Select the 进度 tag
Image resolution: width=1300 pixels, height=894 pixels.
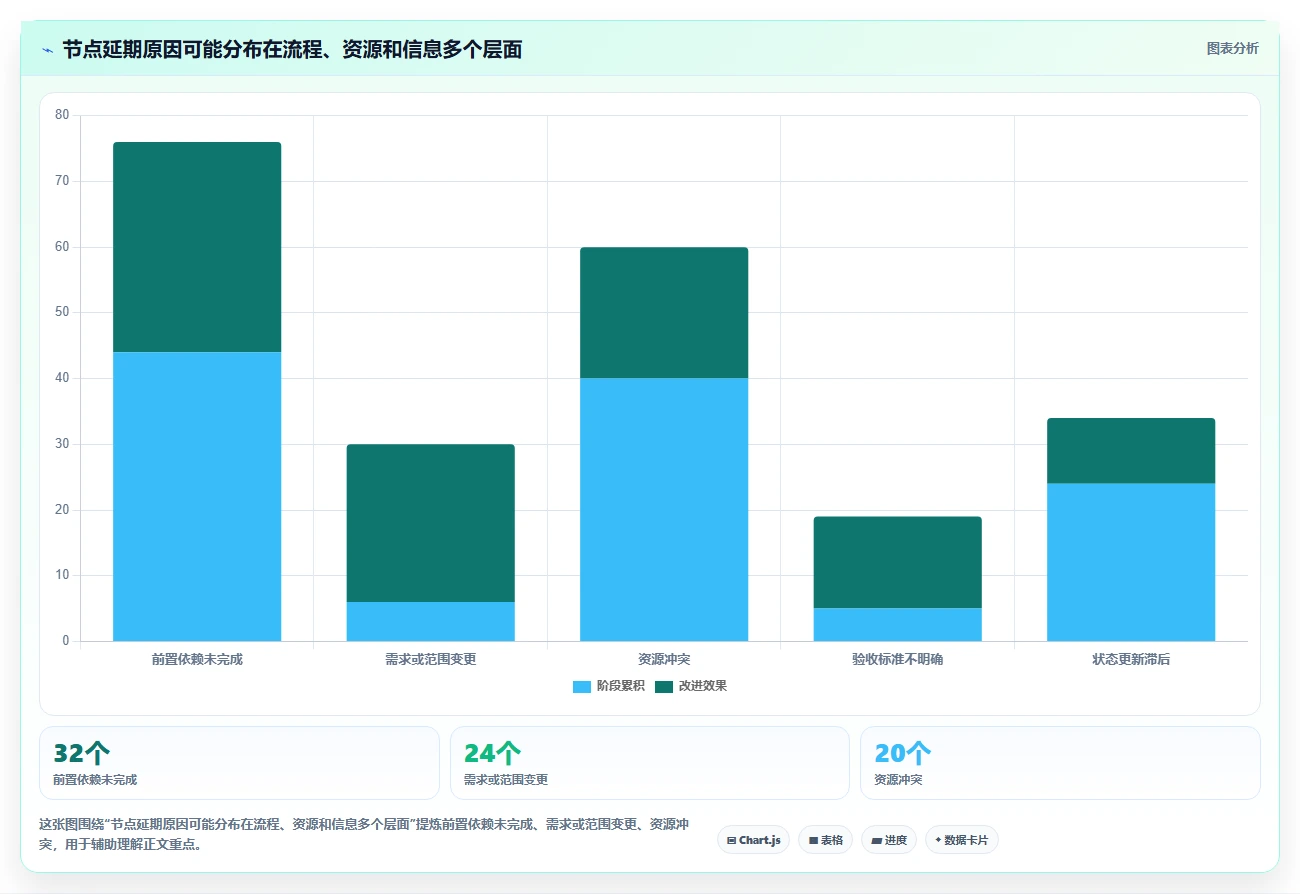[x=889, y=840]
